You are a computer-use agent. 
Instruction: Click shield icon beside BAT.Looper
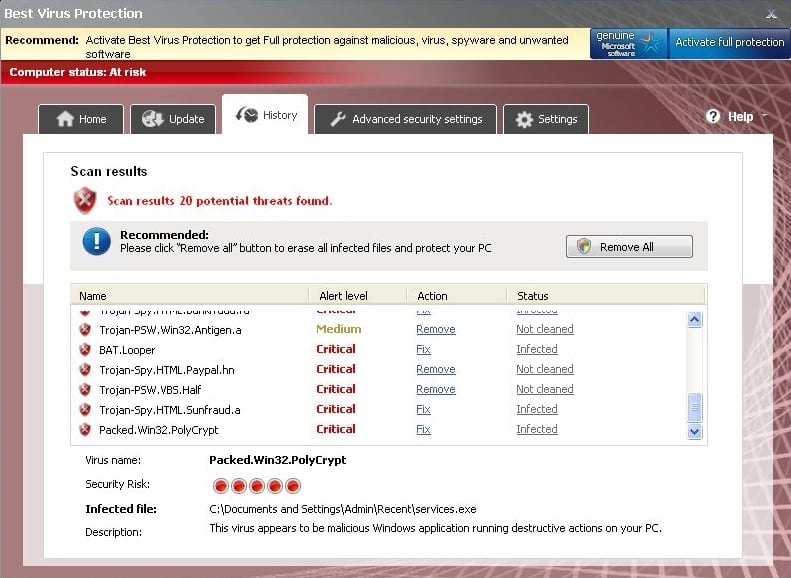(85, 350)
